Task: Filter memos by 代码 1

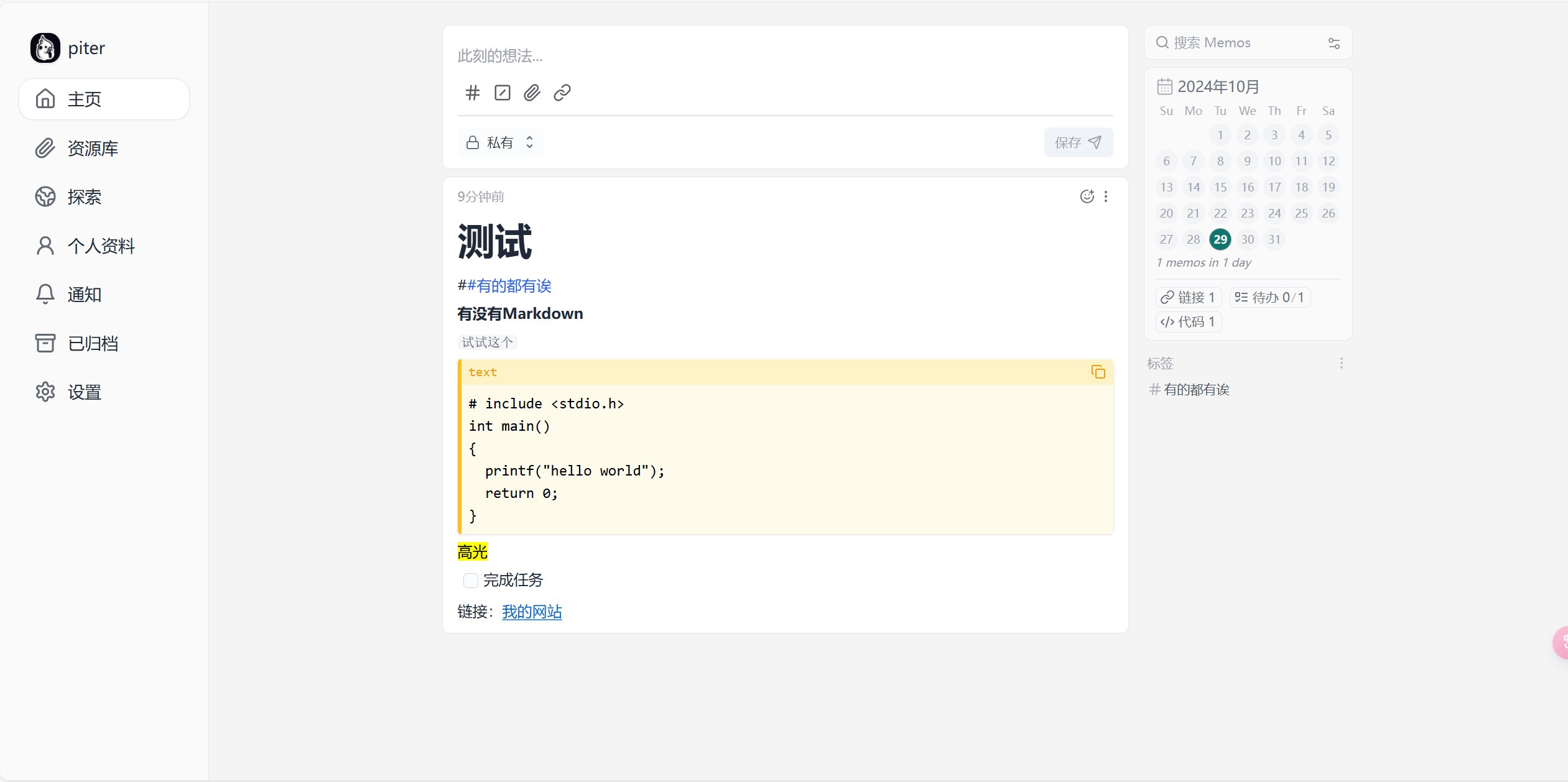Action: (x=1188, y=322)
